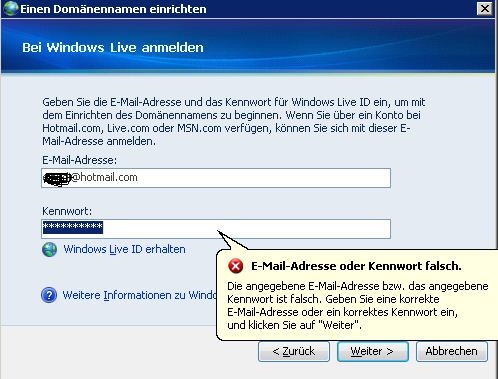
Task: Open the Windows Live ID erhalten link
Action: tap(124, 249)
